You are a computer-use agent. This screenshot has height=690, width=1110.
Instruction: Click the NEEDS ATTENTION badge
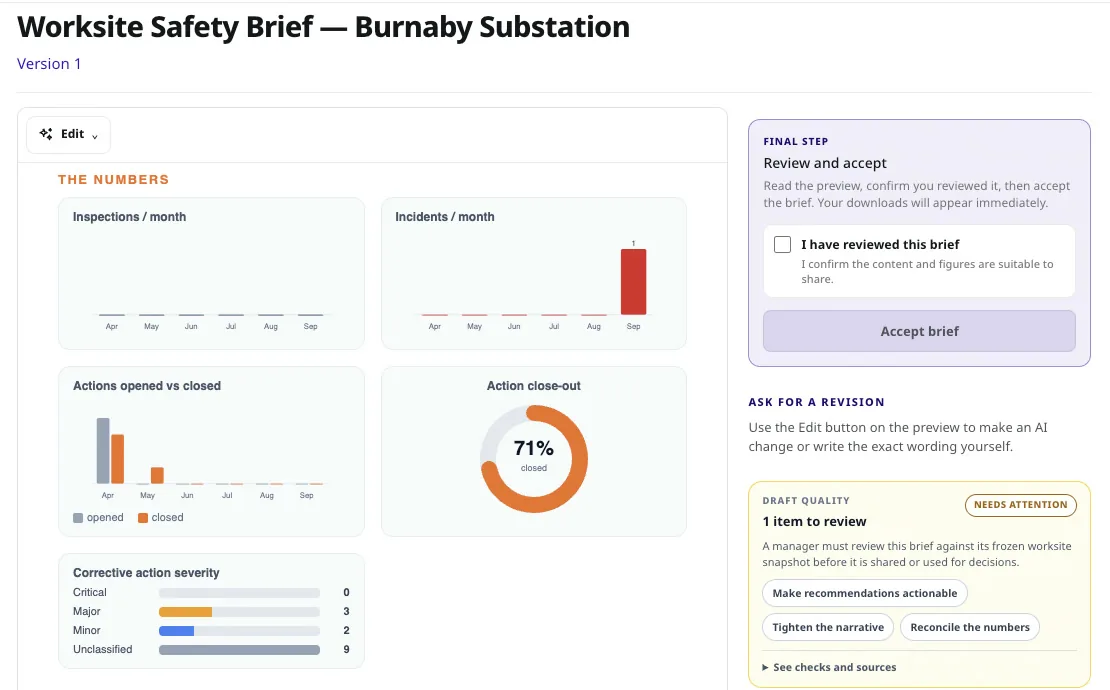[1020, 505]
